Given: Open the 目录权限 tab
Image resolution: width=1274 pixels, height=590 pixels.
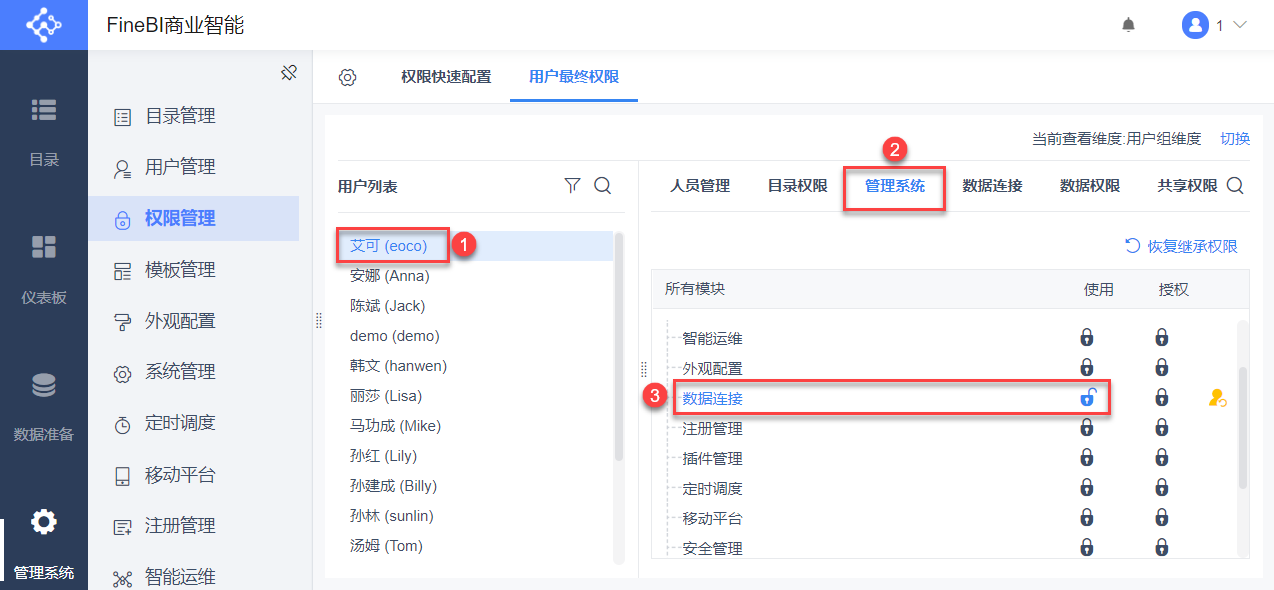Looking at the screenshot, I should click(x=797, y=186).
